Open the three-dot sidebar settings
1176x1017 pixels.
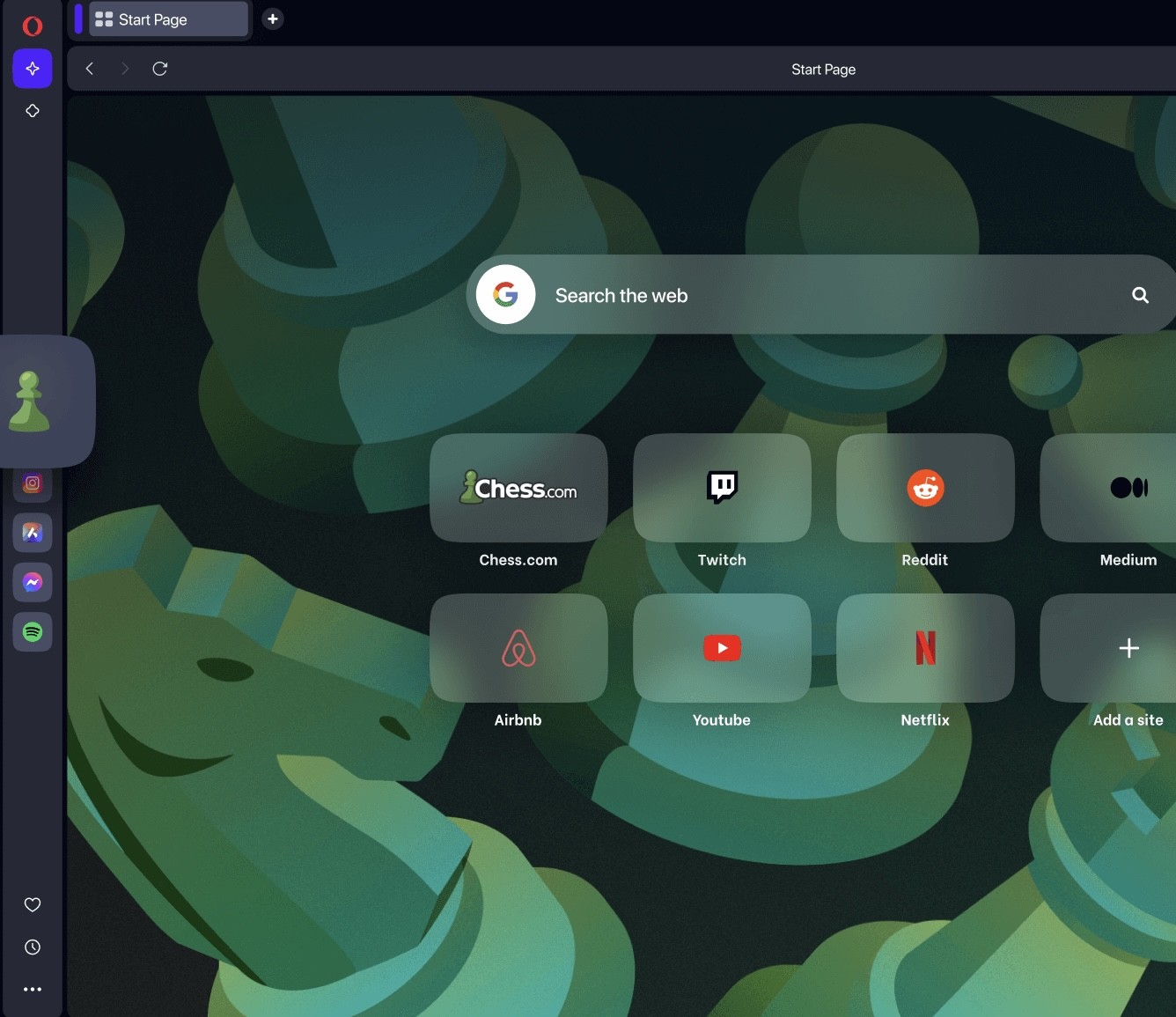tap(33, 990)
